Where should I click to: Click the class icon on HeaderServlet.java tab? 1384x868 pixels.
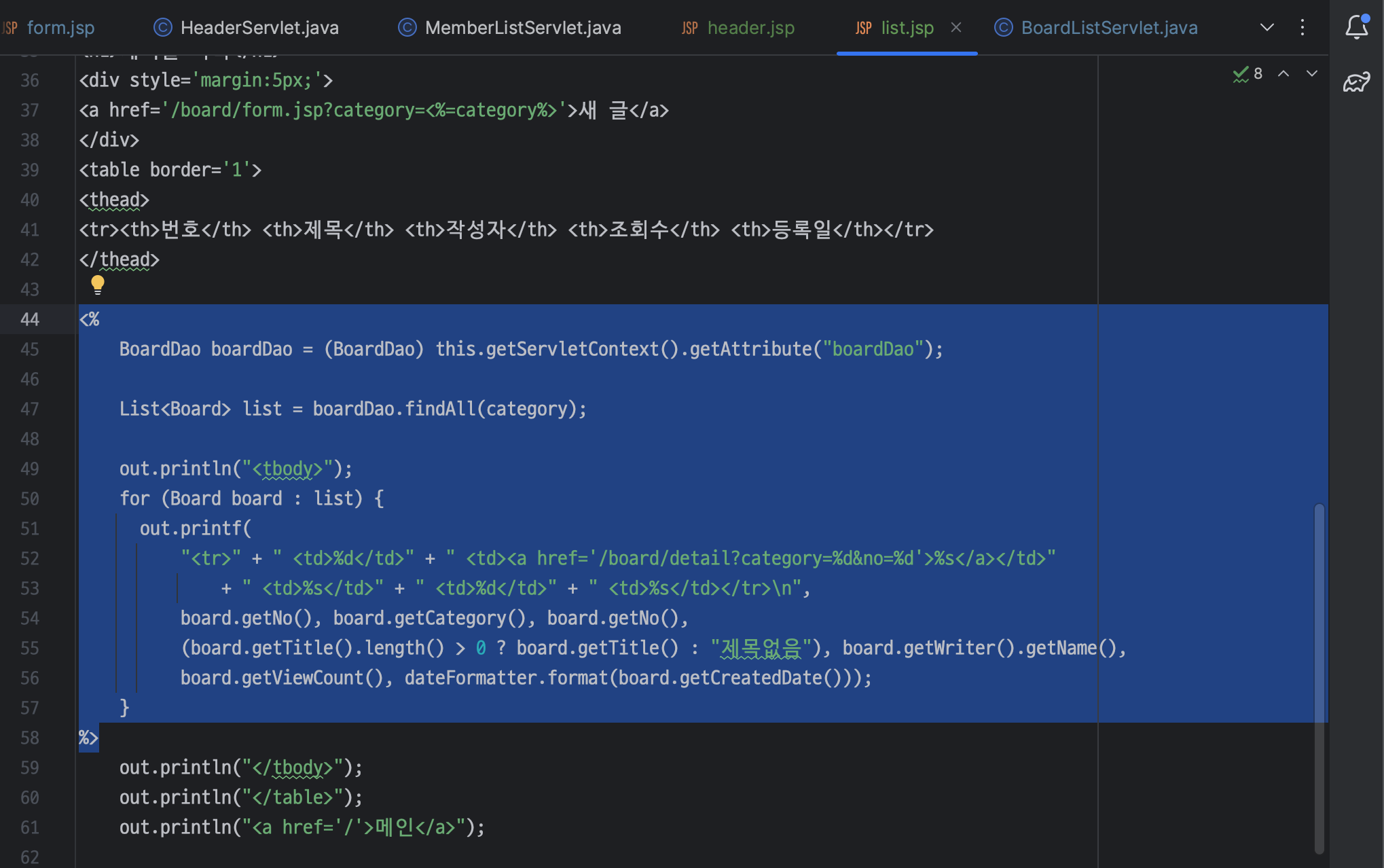(163, 27)
